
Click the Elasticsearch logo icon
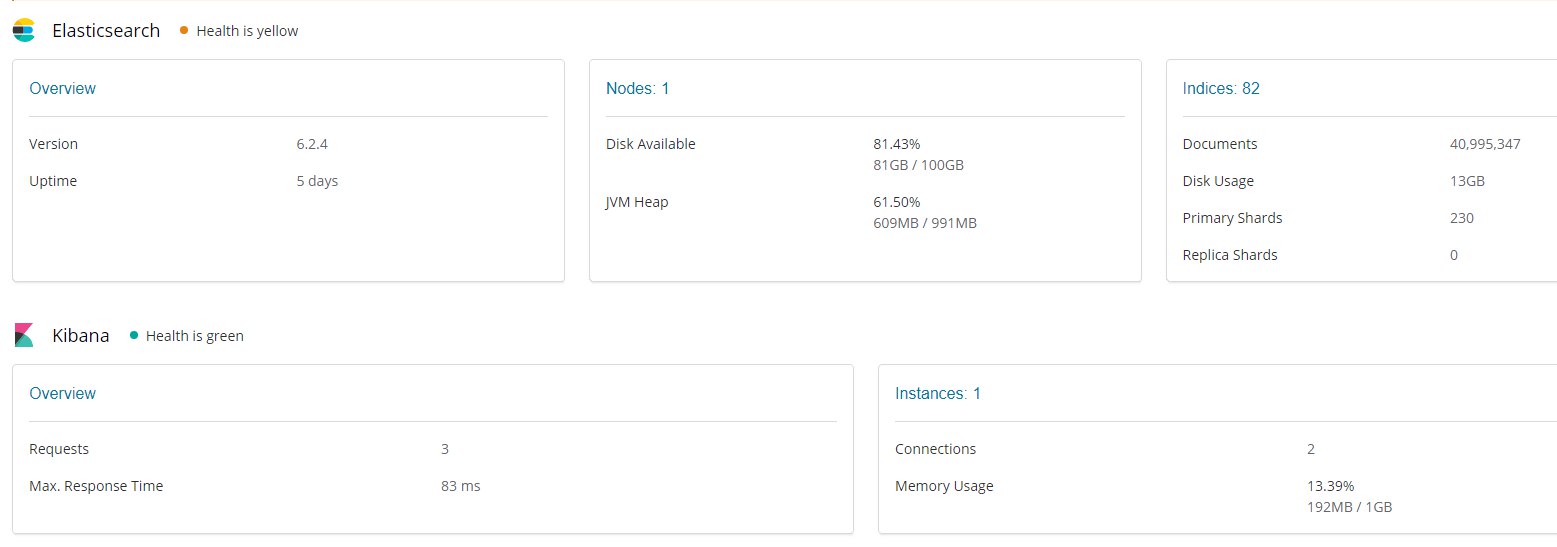(x=24, y=30)
